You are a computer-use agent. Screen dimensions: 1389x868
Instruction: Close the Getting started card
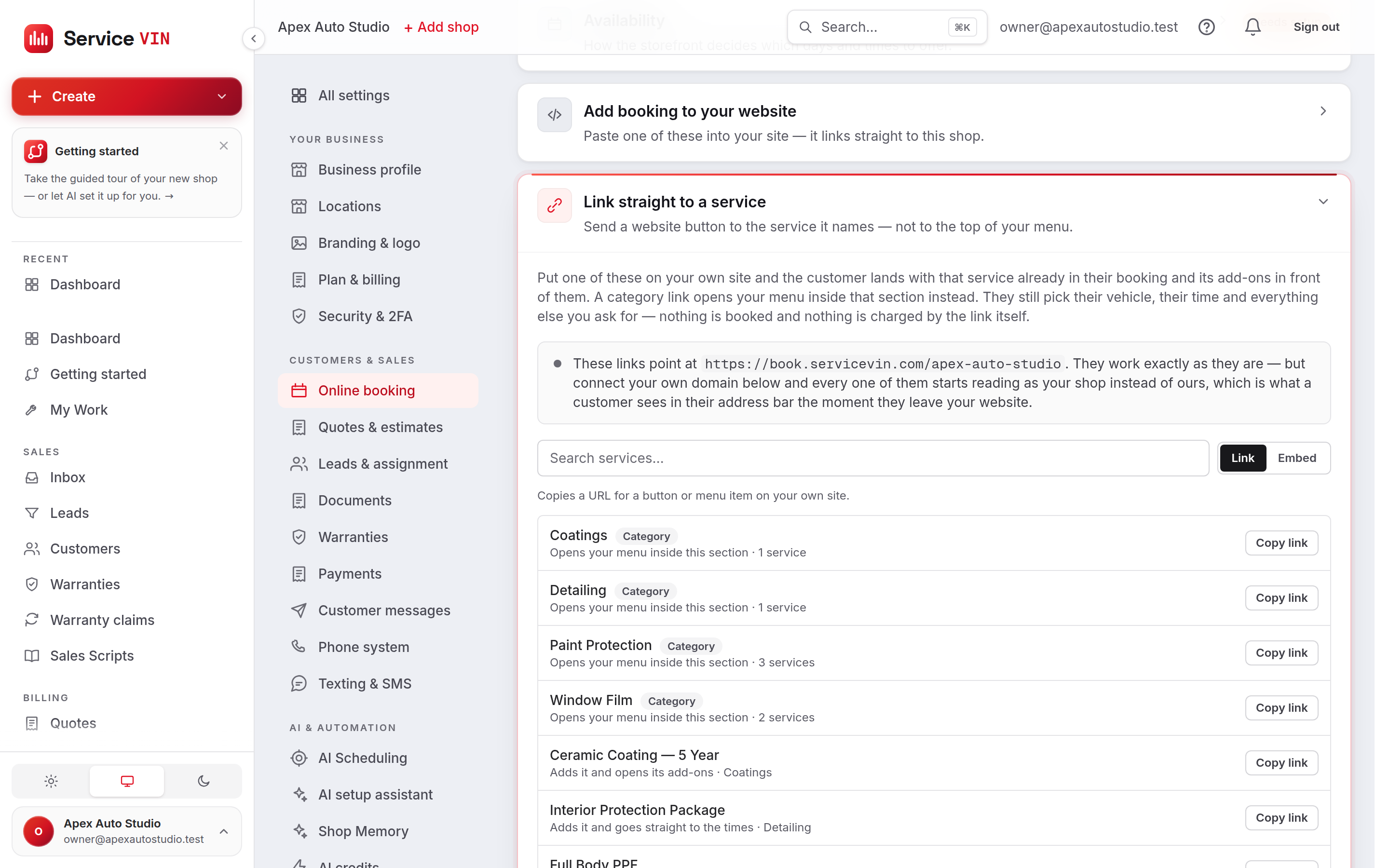click(x=224, y=146)
